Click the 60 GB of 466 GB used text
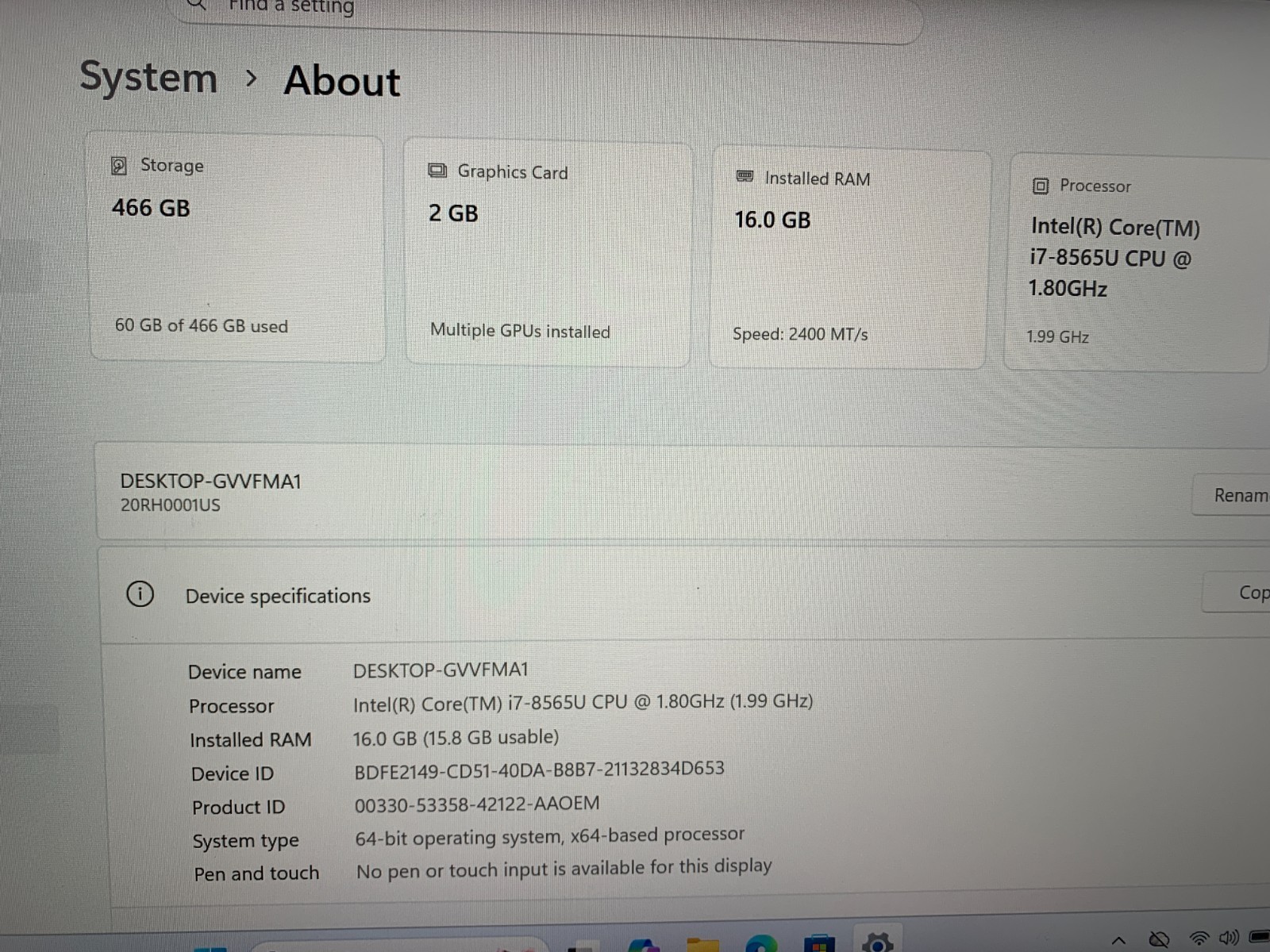Image resolution: width=1270 pixels, height=952 pixels. click(202, 325)
